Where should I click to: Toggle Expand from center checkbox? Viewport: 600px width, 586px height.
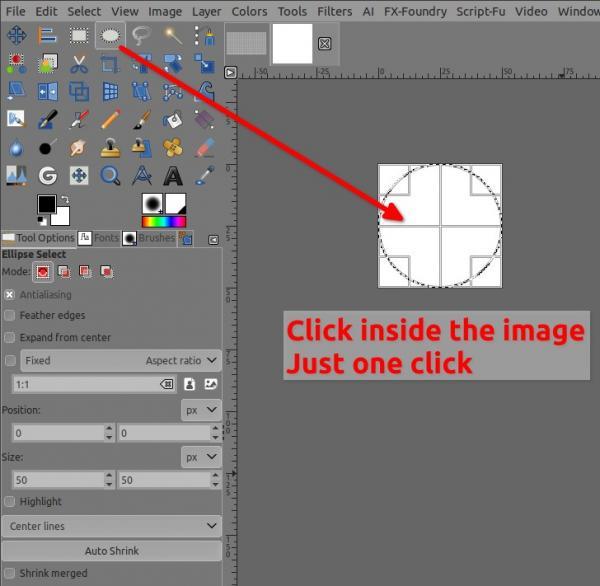tap(10, 338)
